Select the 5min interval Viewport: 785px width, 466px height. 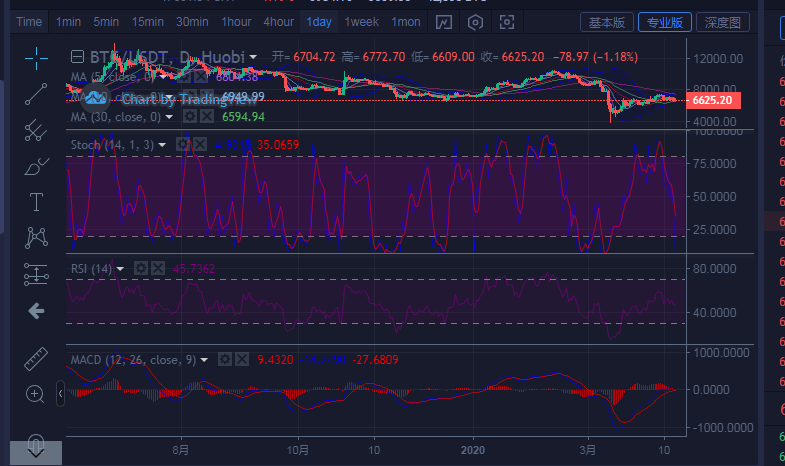pyautogui.click(x=106, y=22)
